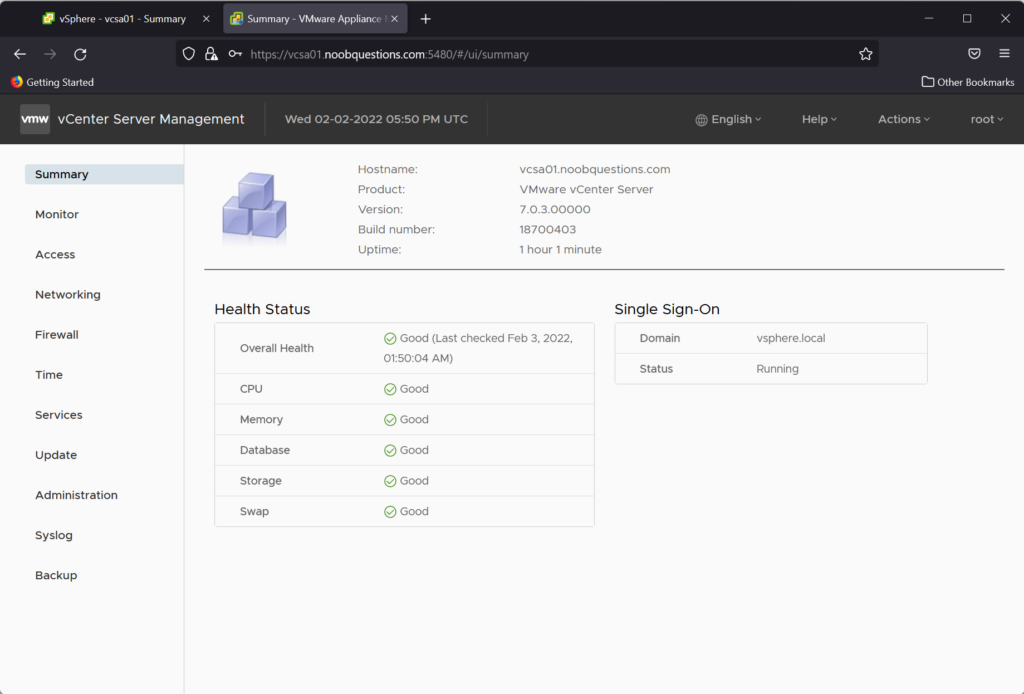Open the Time settings section
Screen dimensions: 1024x694
[x=49, y=375]
